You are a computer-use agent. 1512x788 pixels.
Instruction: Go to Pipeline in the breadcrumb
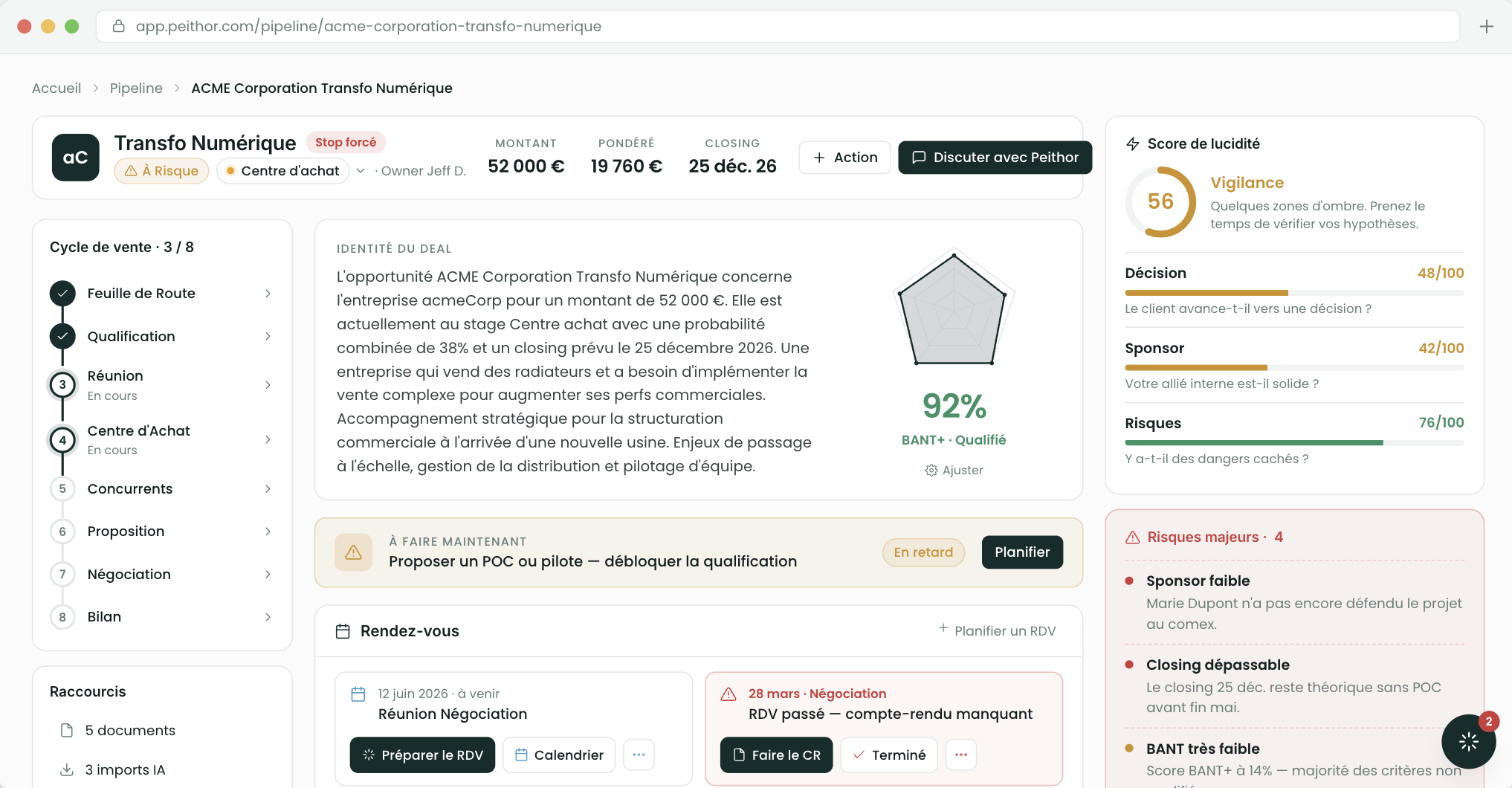click(x=136, y=88)
